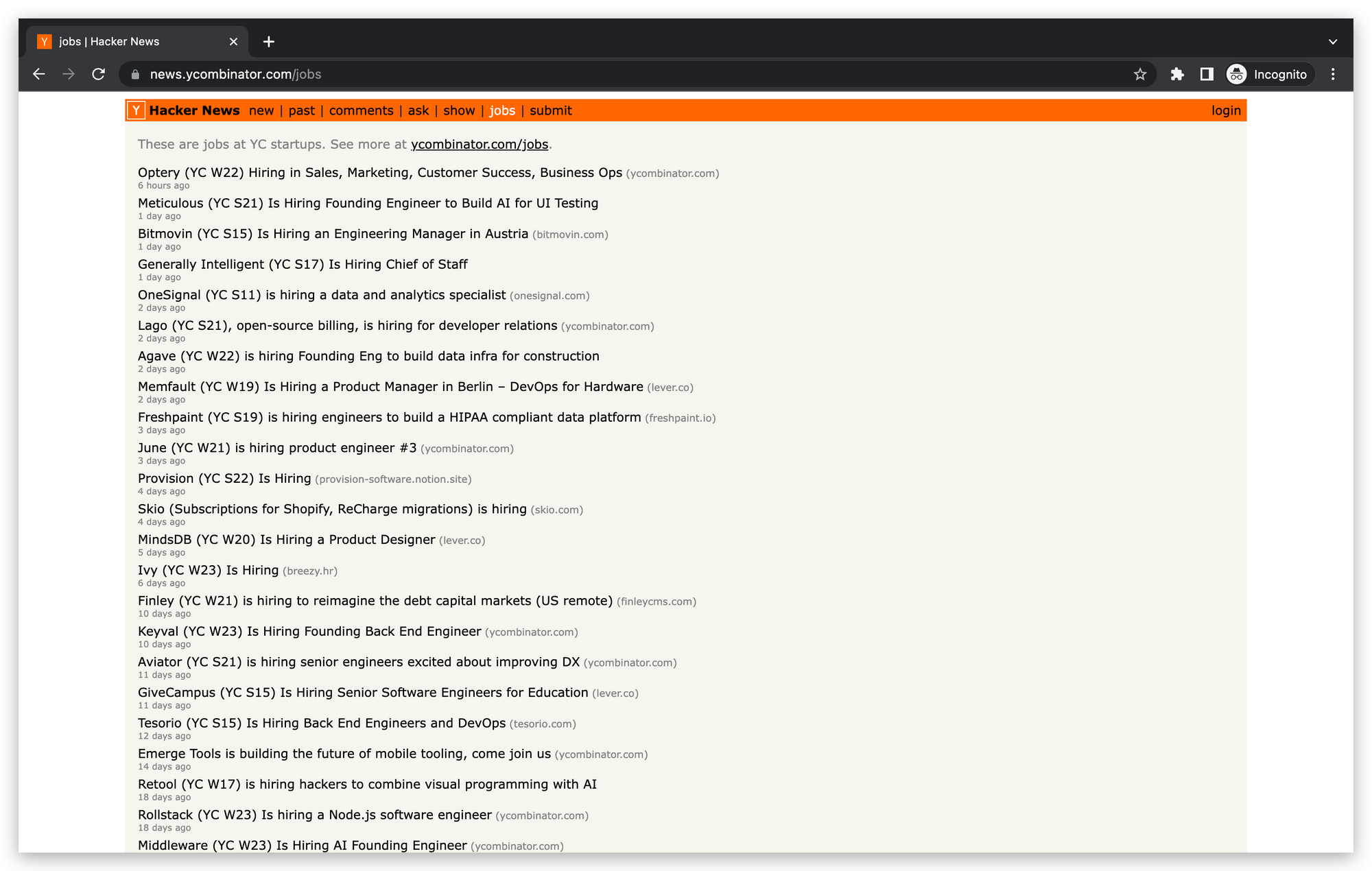Open the chevron menu at top right
The width and height of the screenshot is (1372, 871).
1333,42
